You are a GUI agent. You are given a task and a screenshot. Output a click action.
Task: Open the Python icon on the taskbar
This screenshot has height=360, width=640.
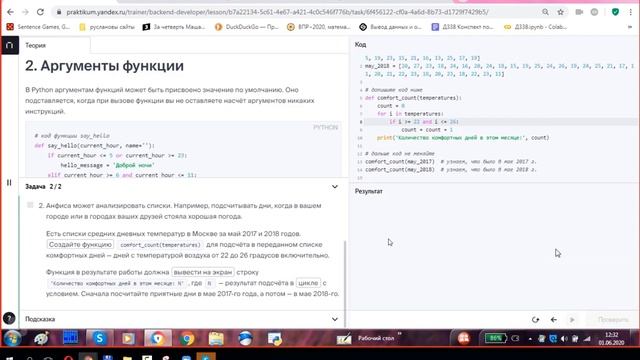[274, 338]
